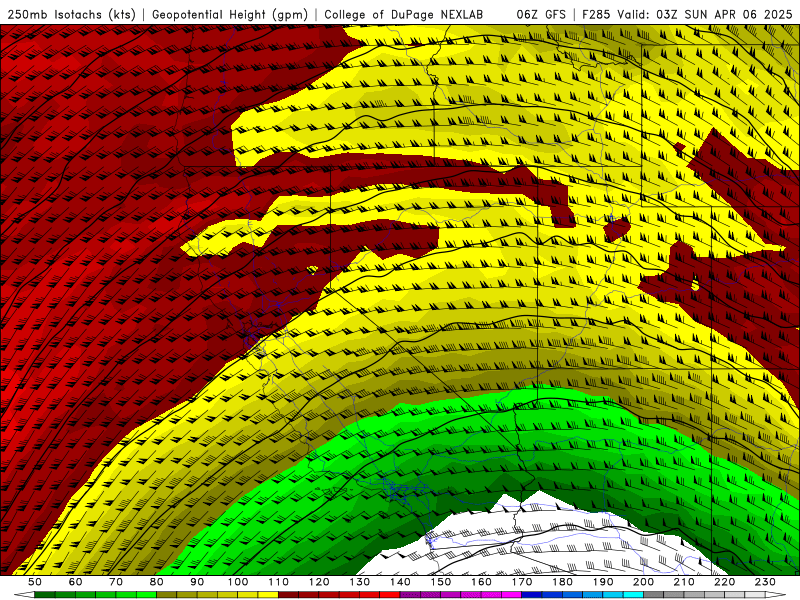Viewport: 800px width, 600px height.
Task: Click the 'College of DuPage NEXLAB' label
Action: click(x=404, y=15)
